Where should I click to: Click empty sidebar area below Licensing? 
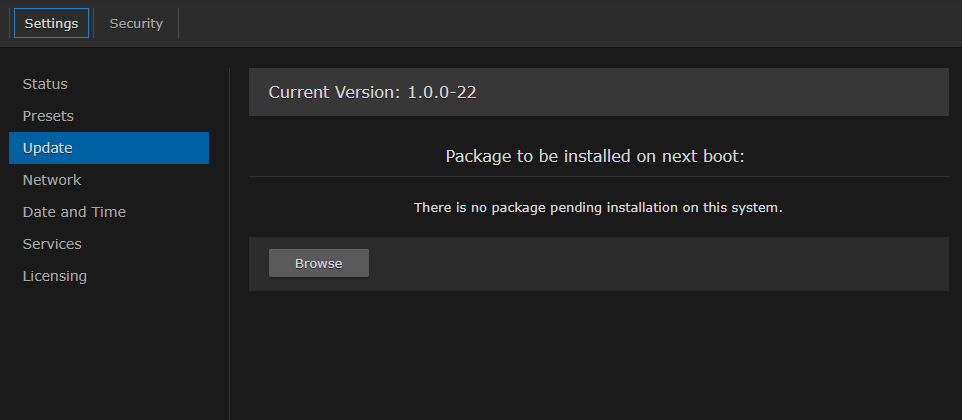pyautogui.click(x=108, y=350)
